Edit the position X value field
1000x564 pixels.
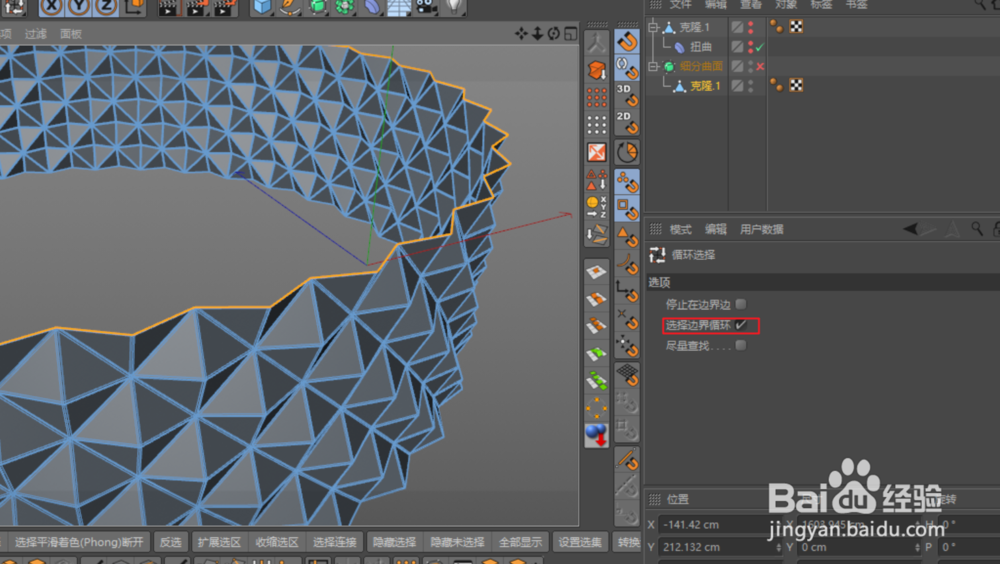719,524
